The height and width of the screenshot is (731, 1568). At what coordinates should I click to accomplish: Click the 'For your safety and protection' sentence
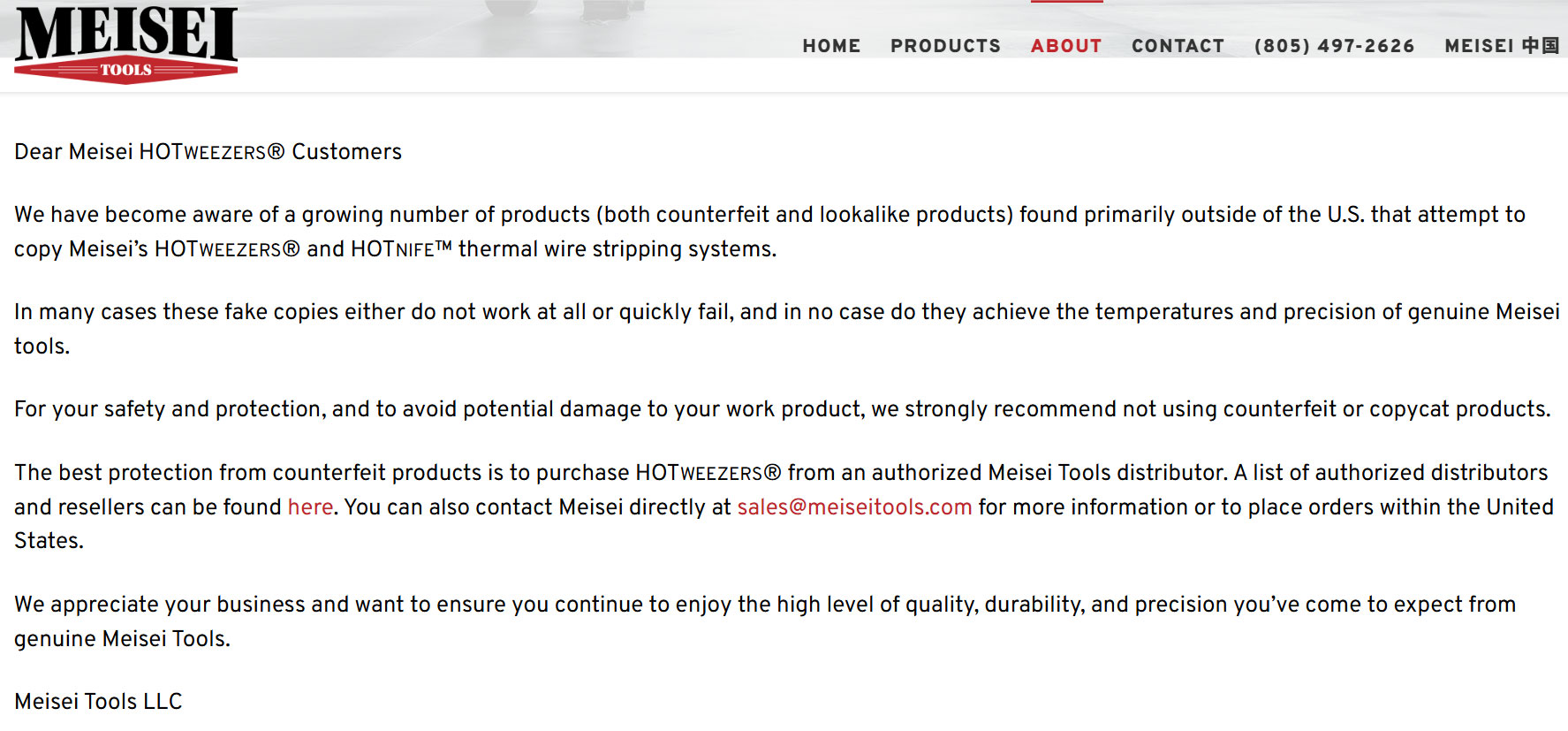coord(782,409)
